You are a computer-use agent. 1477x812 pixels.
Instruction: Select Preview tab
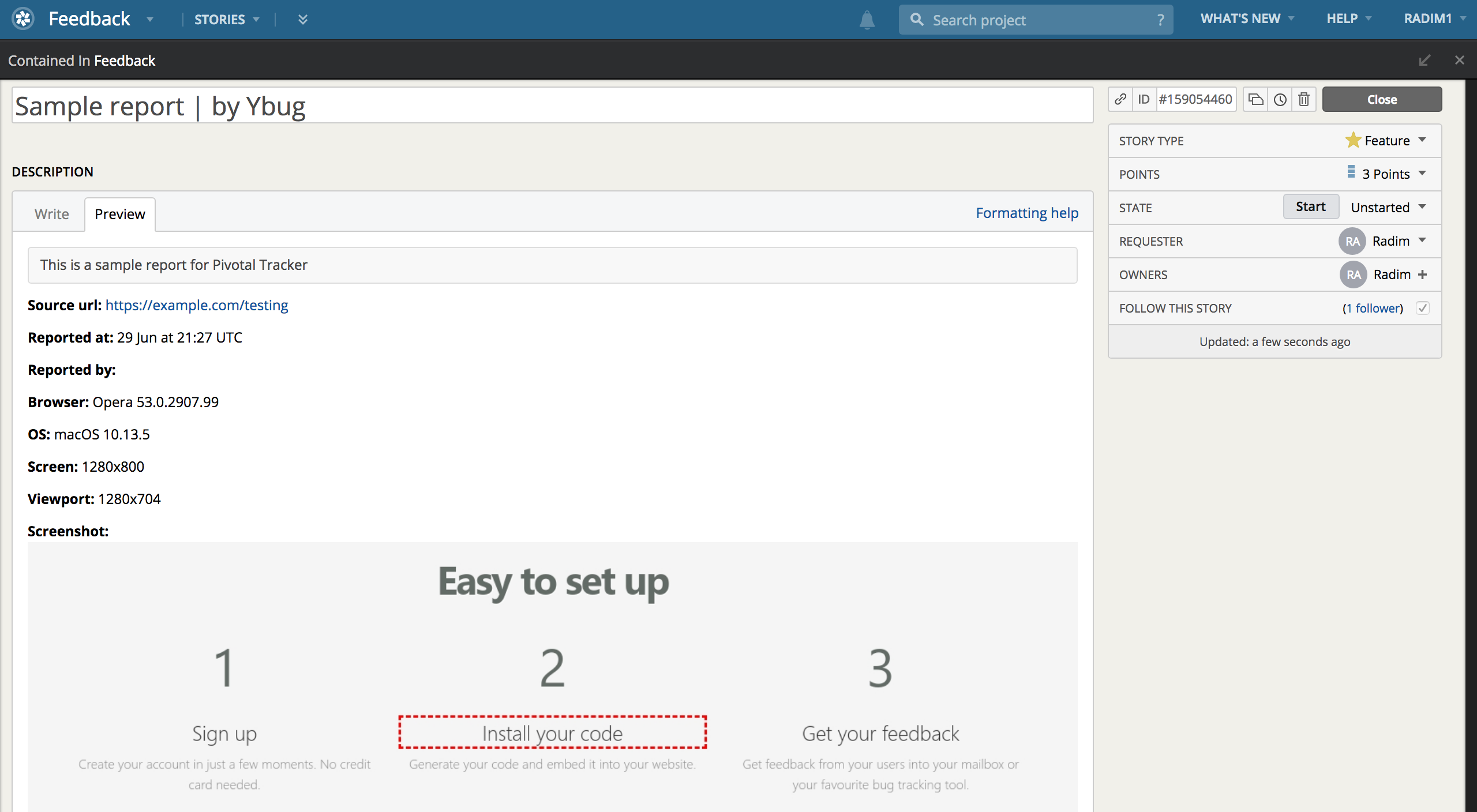(120, 214)
